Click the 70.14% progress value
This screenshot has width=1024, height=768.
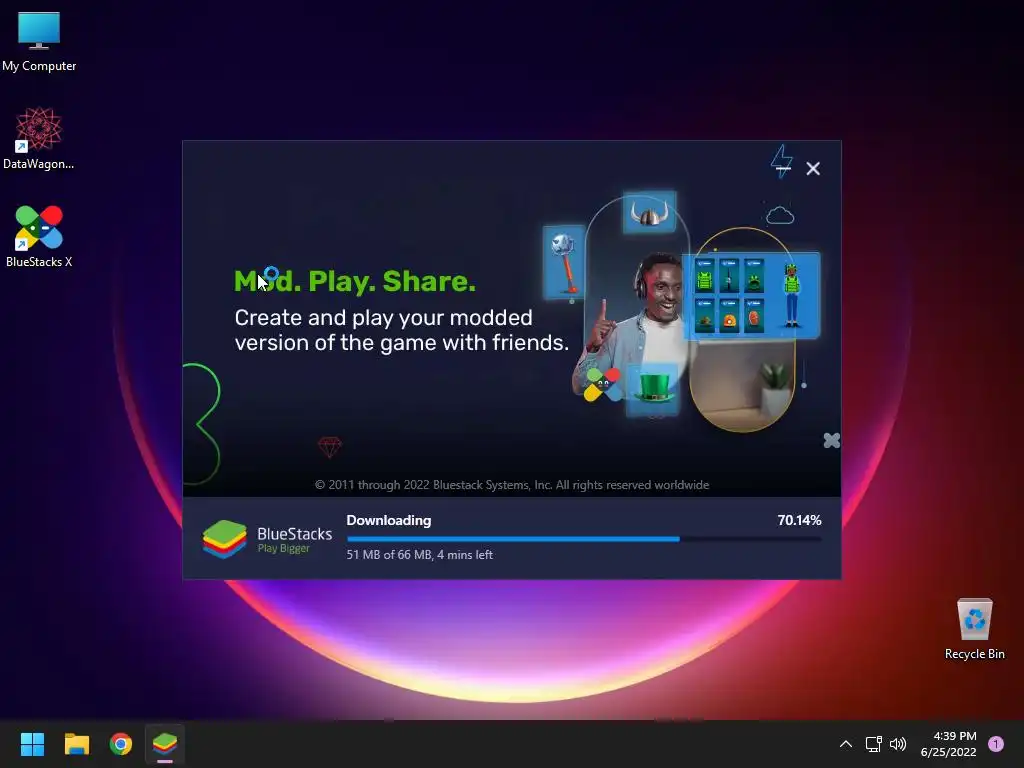799,520
